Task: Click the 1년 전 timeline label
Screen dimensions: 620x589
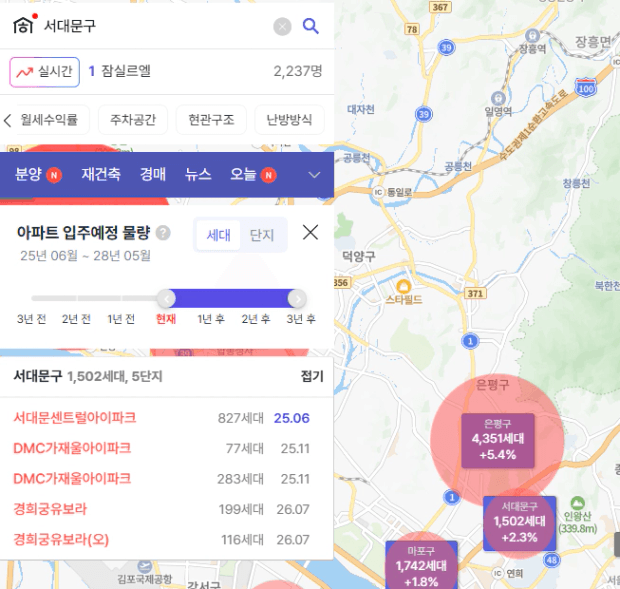Action: [x=121, y=319]
